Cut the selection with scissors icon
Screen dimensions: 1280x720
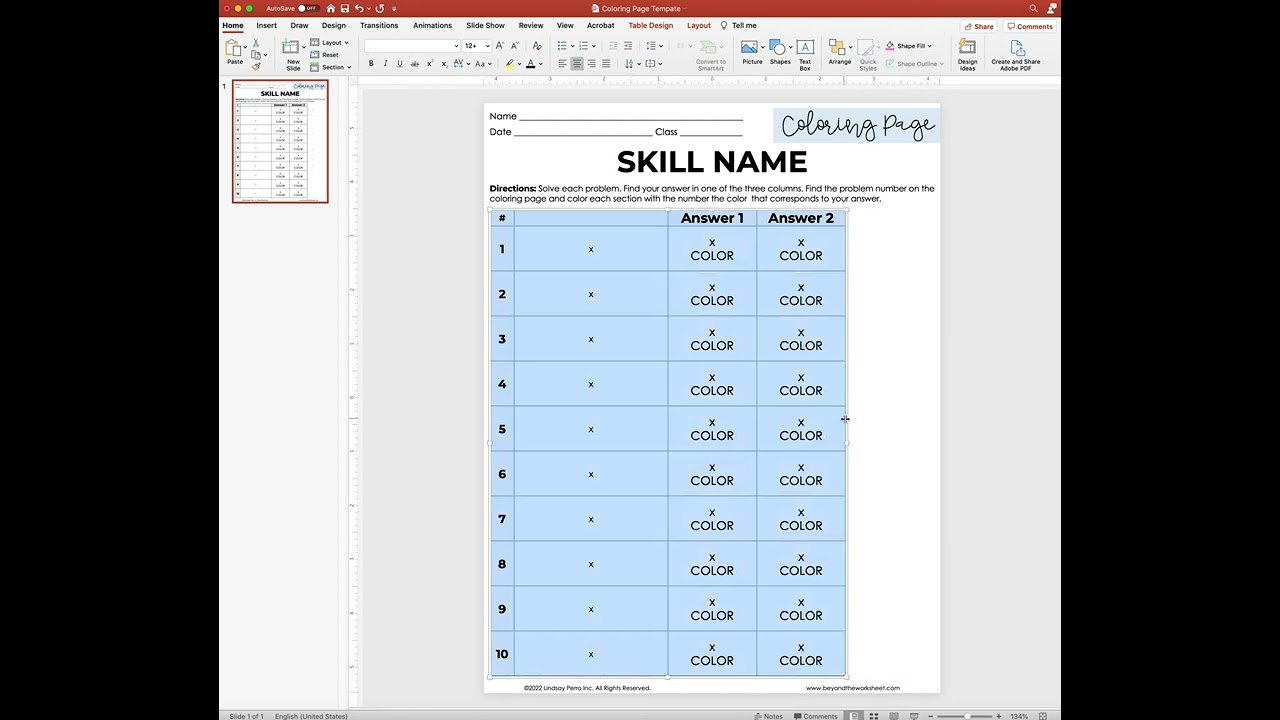click(255, 43)
